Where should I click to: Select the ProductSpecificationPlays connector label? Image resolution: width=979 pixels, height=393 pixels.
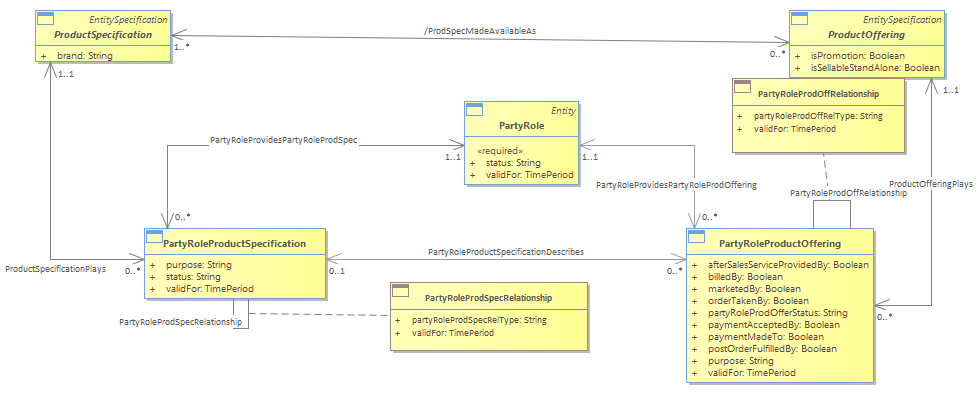point(56,269)
